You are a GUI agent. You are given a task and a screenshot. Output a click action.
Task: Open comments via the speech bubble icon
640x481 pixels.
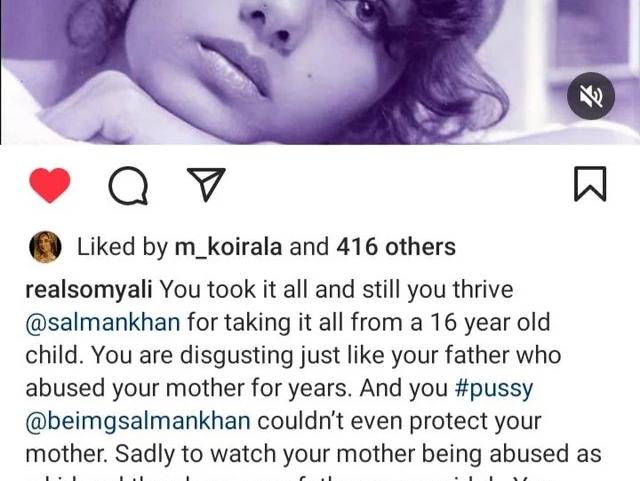pyautogui.click(x=128, y=185)
